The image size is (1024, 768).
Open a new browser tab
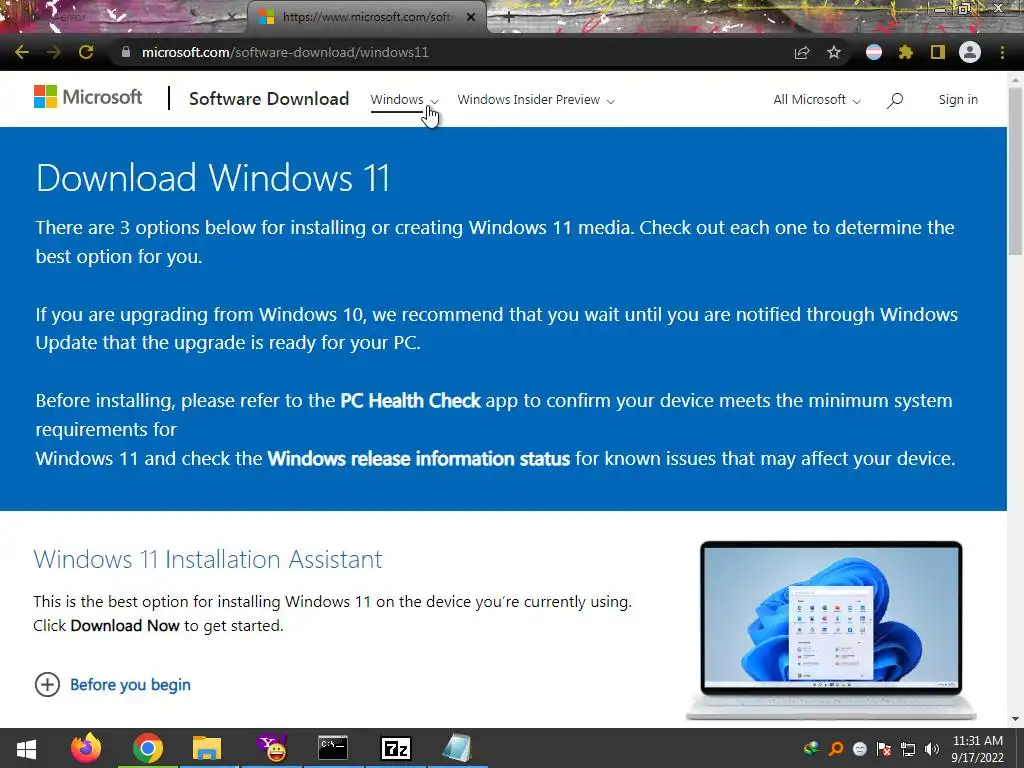click(x=508, y=17)
